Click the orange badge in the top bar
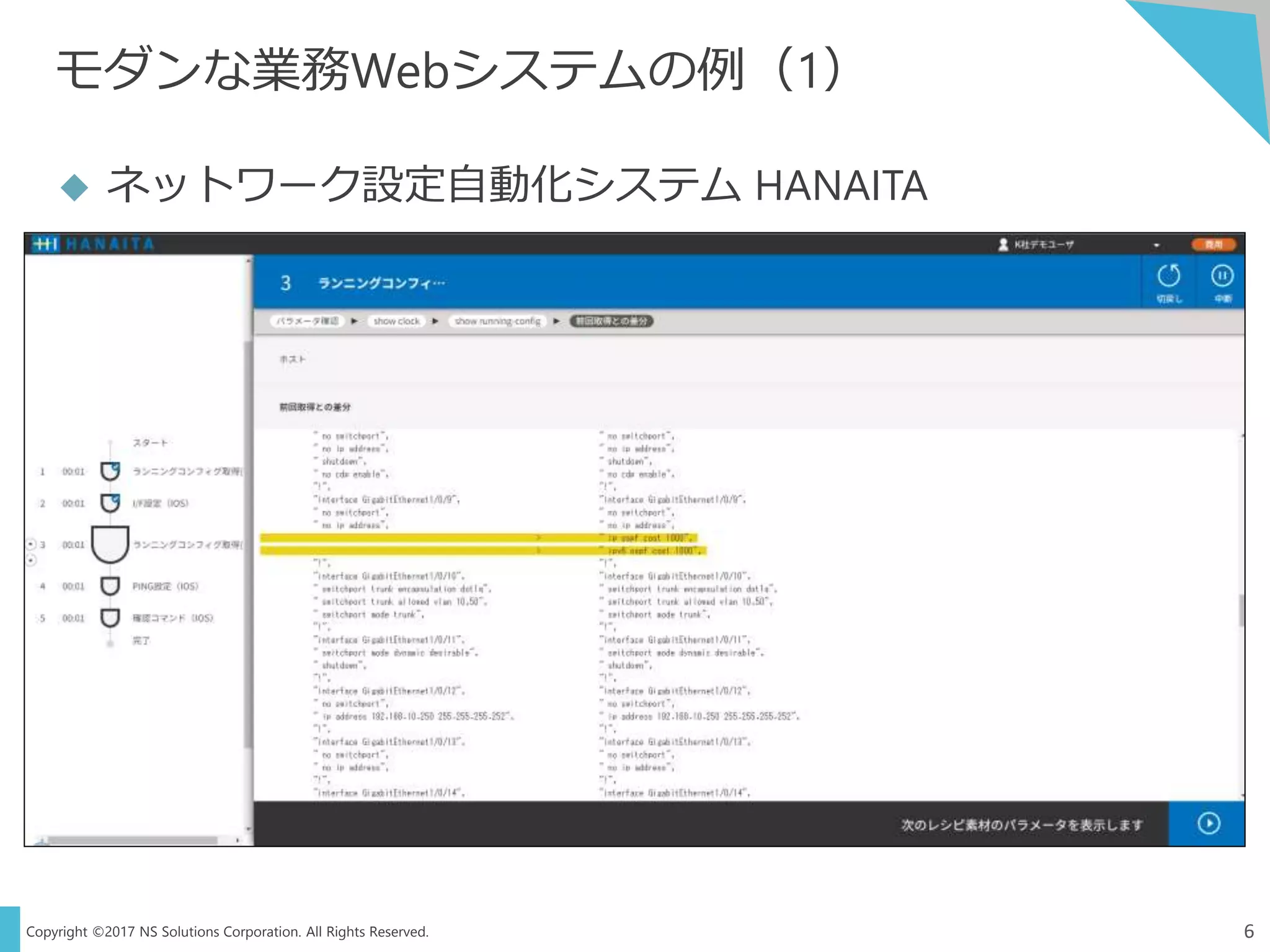This screenshot has height=952, width=1270. (1214, 244)
